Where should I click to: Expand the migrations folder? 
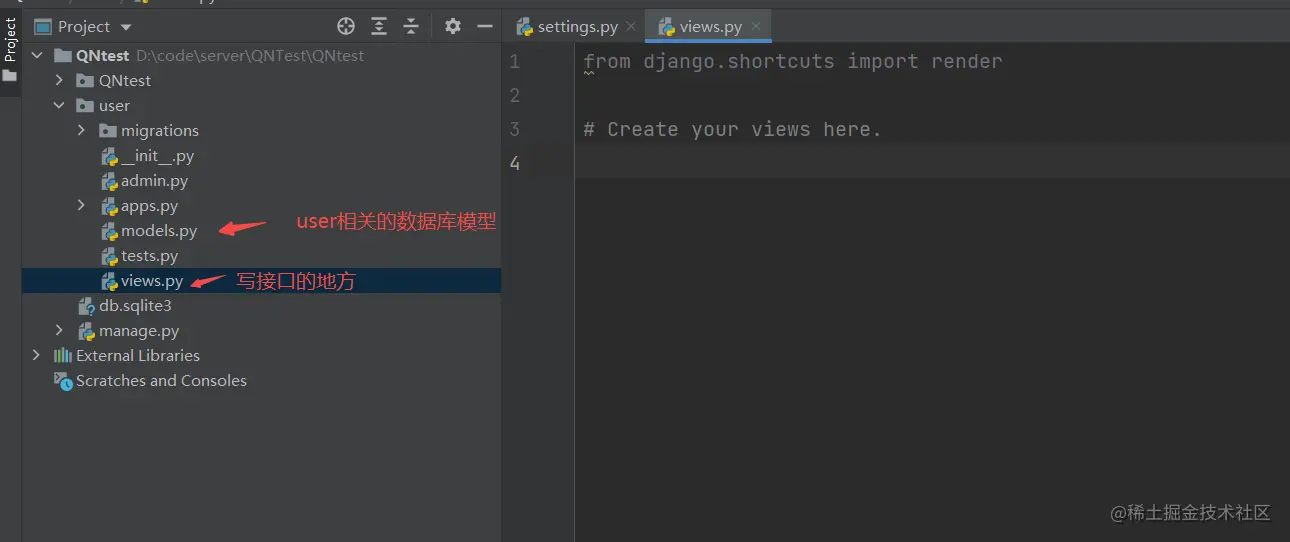(x=81, y=131)
